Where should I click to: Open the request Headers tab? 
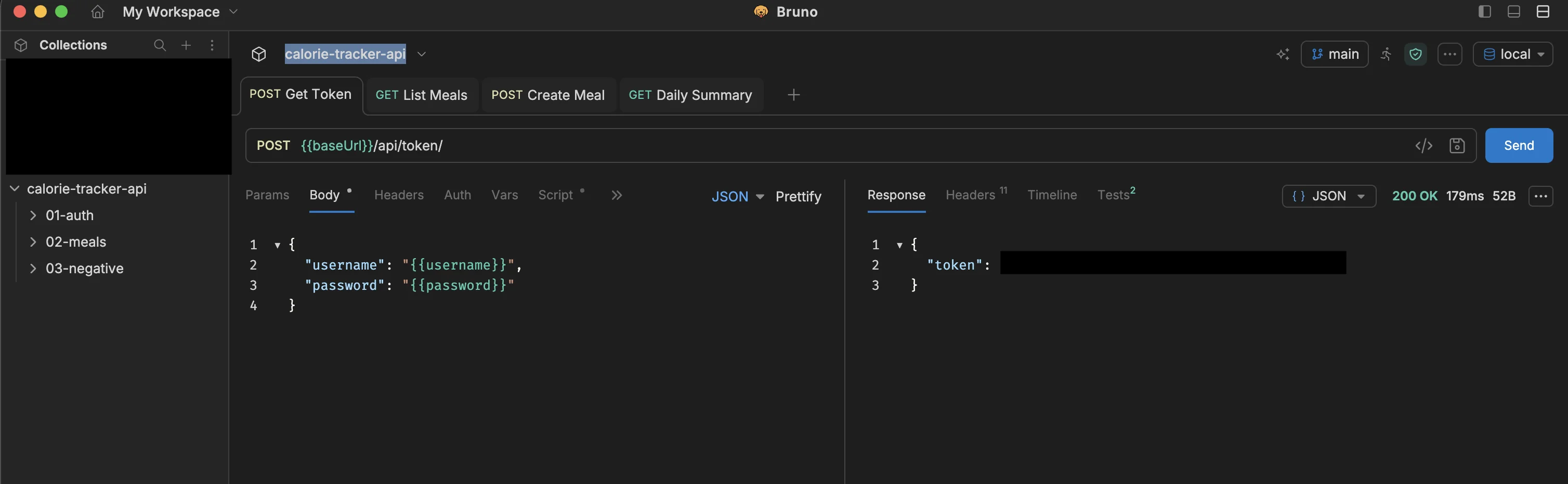399,195
